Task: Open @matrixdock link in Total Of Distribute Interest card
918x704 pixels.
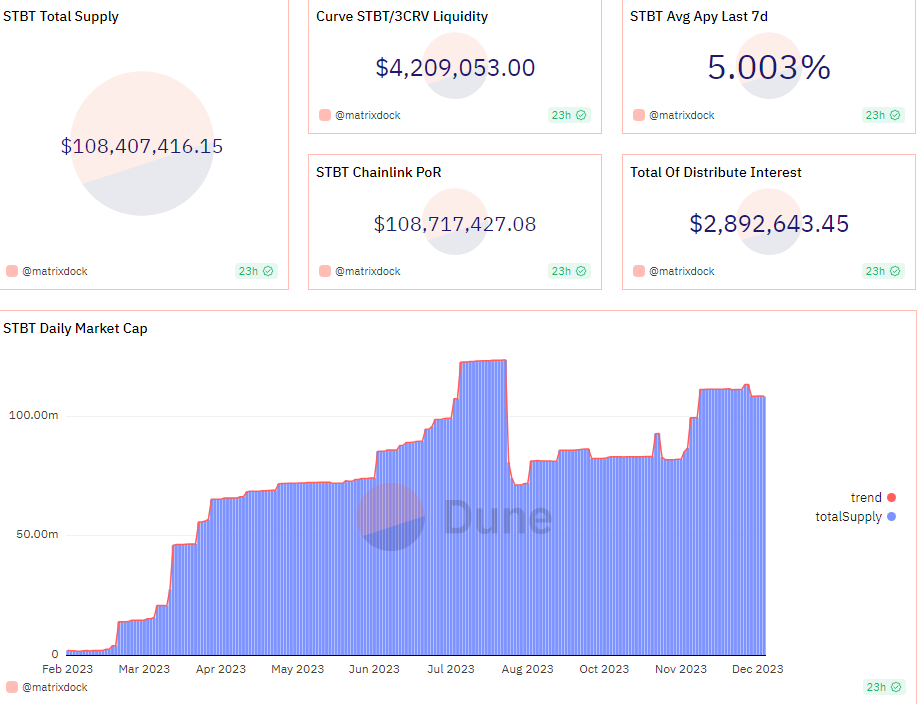Action: (x=681, y=271)
